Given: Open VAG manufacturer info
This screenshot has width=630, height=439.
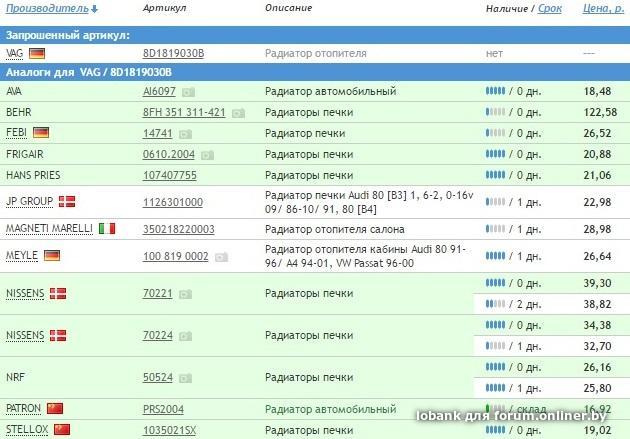Looking at the screenshot, I should (14, 53).
